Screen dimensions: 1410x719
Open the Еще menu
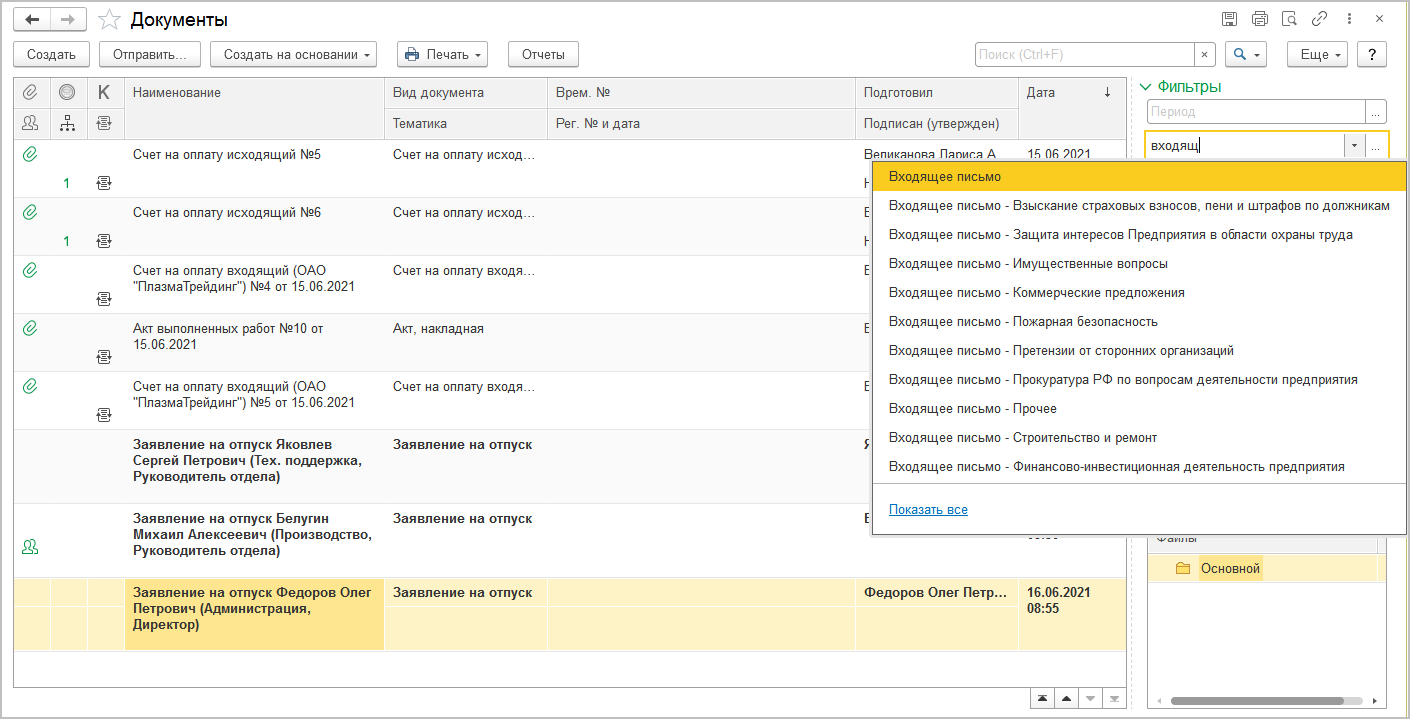click(1318, 54)
